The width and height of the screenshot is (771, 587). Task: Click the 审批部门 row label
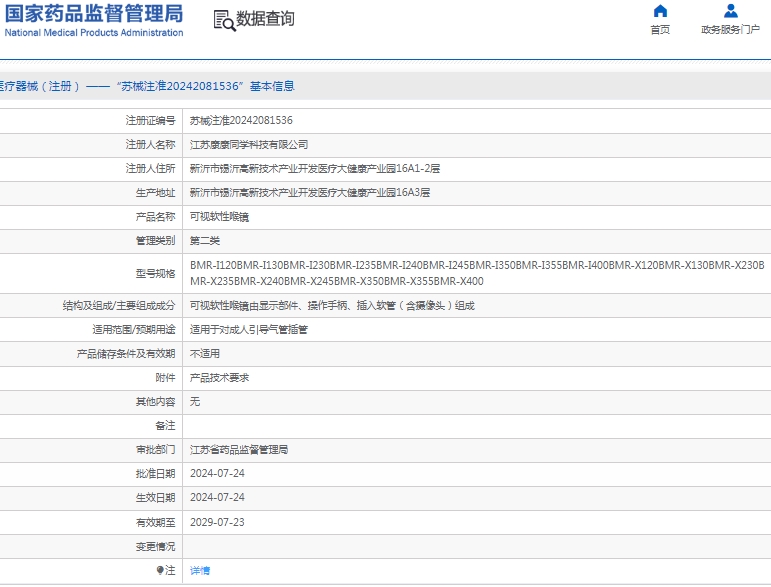[155, 450]
